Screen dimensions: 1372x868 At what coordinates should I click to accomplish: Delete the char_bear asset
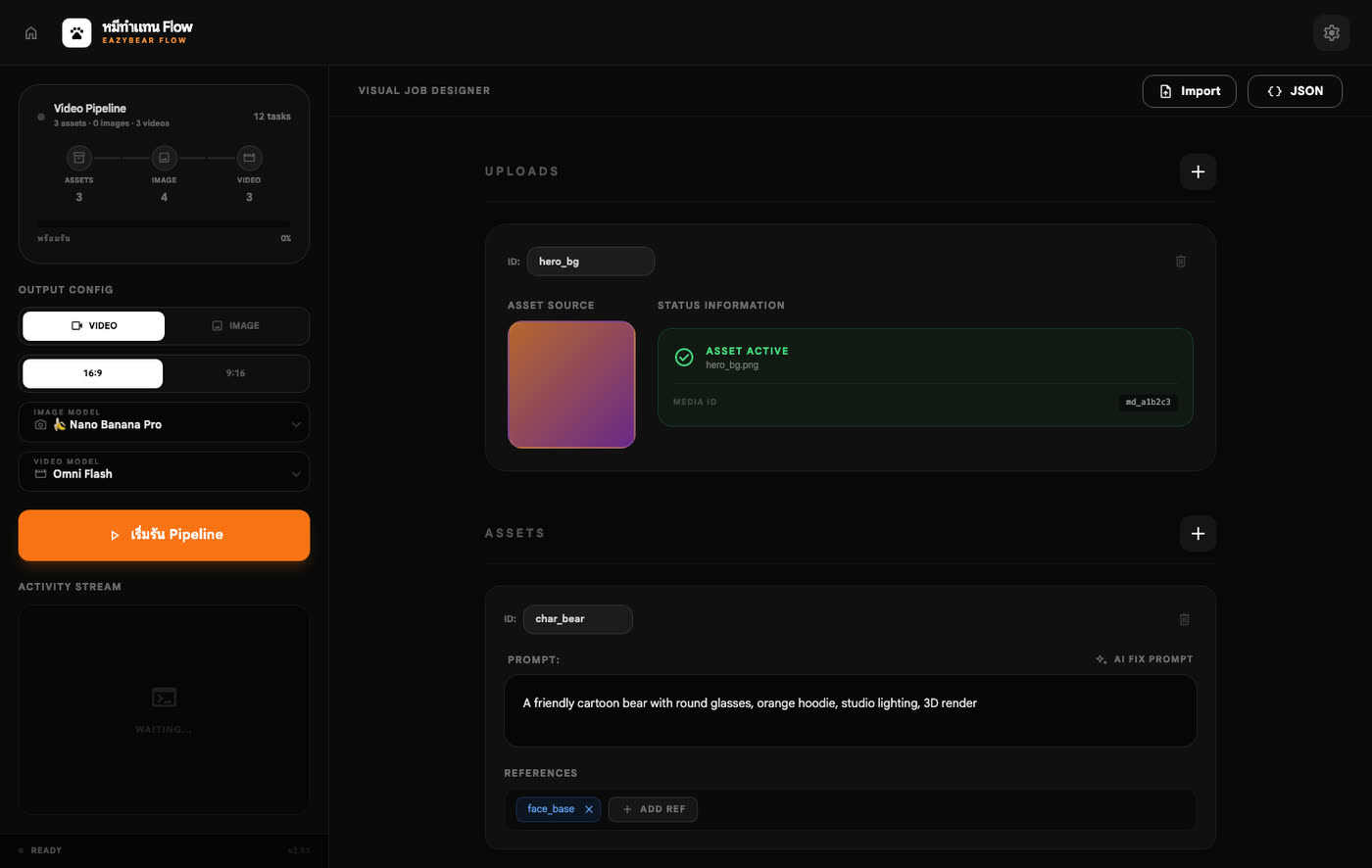(x=1184, y=619)
